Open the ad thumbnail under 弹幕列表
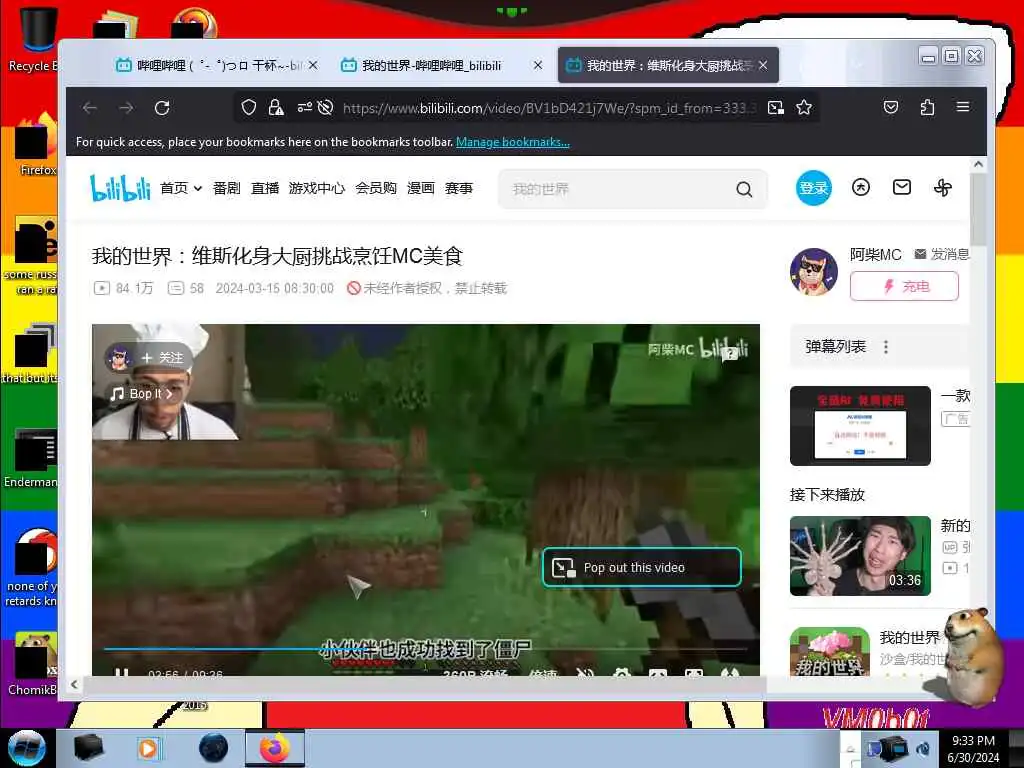This screenshot has width=1024, height=768. (x=860, y=426)
